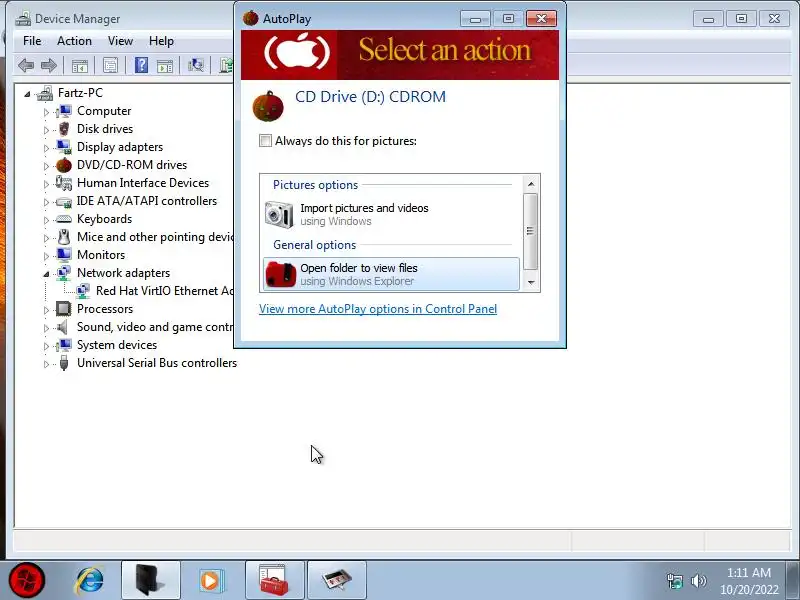
Task: Select the Sound, video and game controllers speaker icon
Action: pos(63,327)
